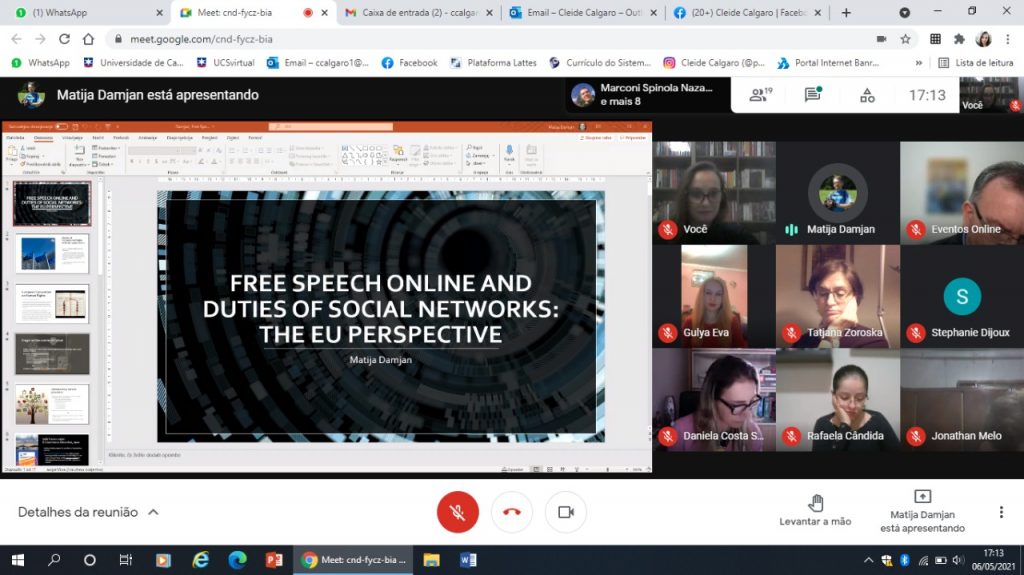
Task: Open the chat messages icon
Action: coord(812,95)
